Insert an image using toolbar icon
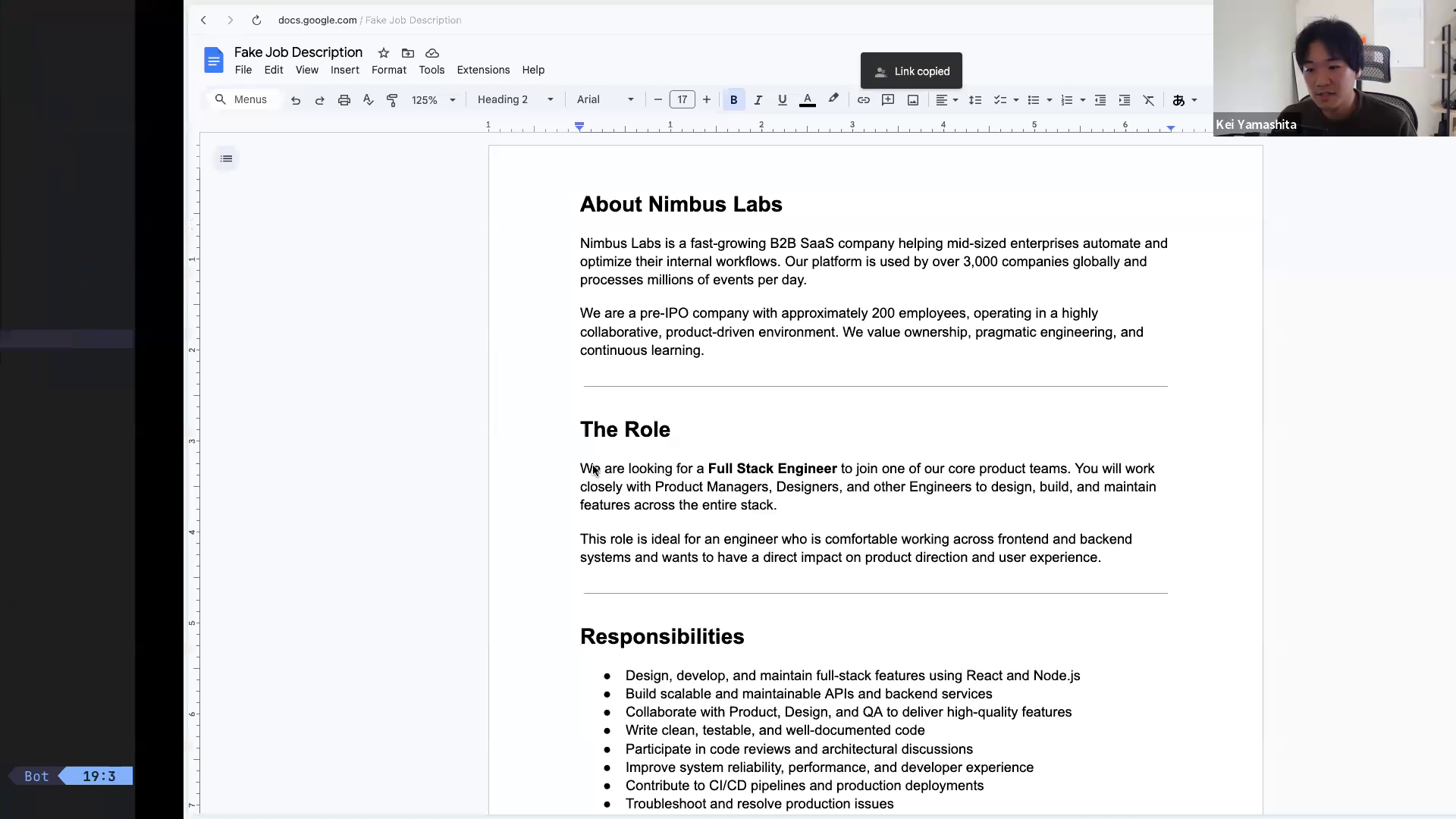This screenshot has height=819, width=1456. [913, 100]
